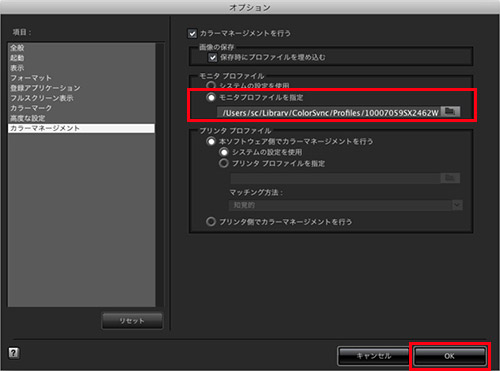Viewport: 500px width, 371px height.
Task: Select フルスクリーン表示 in the item list
Action: click(81, 98)
